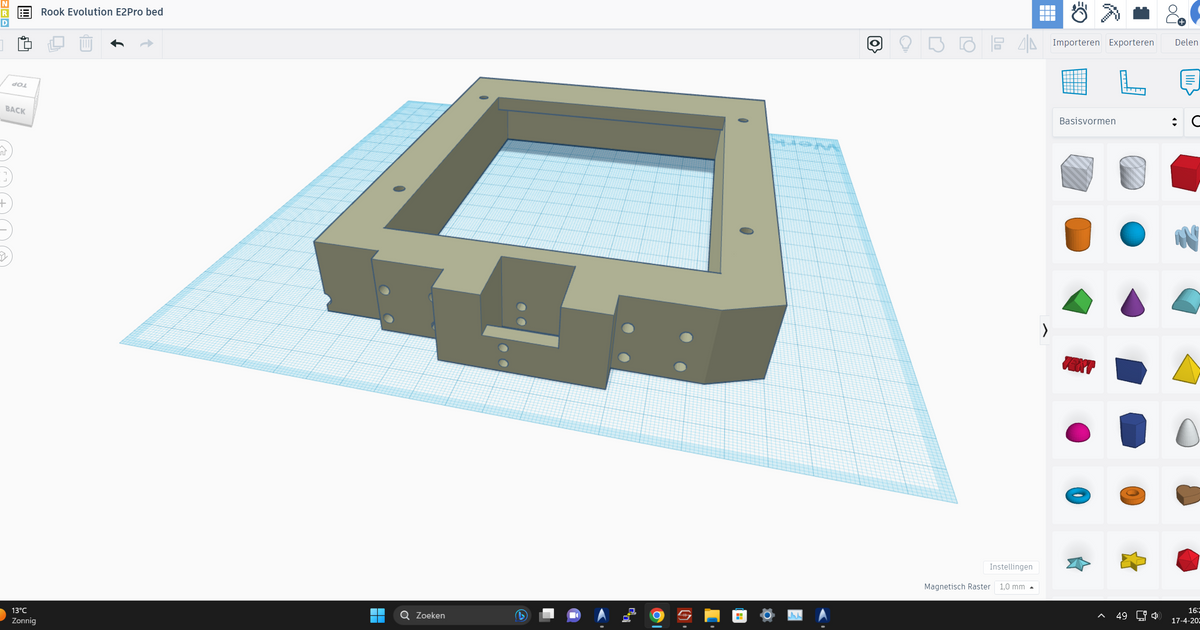This screenshot has width=1200, height=630.
Task: Collapse the shapes panel with the chevron
Action: 1044,330
